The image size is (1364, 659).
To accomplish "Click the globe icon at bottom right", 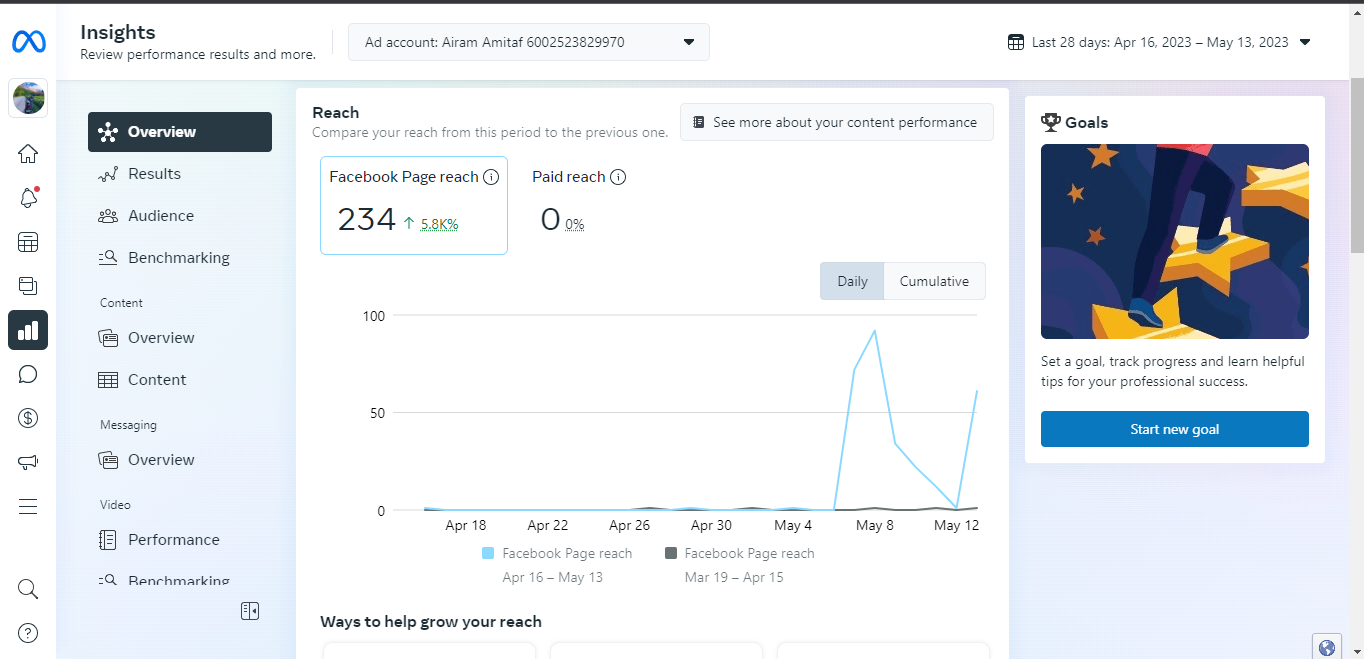I will [1327, 647].
